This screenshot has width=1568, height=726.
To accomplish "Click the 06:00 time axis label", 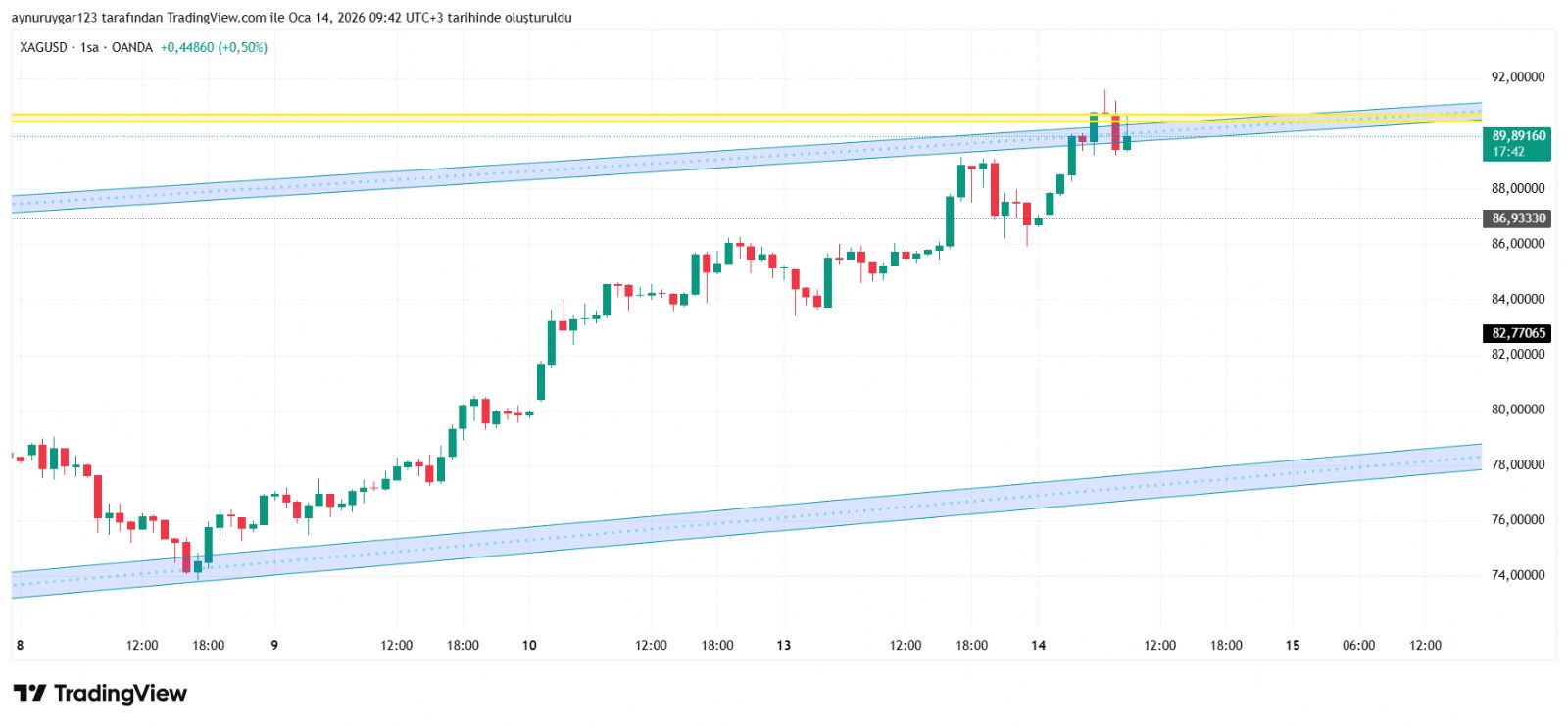I will coord(1358,645).
